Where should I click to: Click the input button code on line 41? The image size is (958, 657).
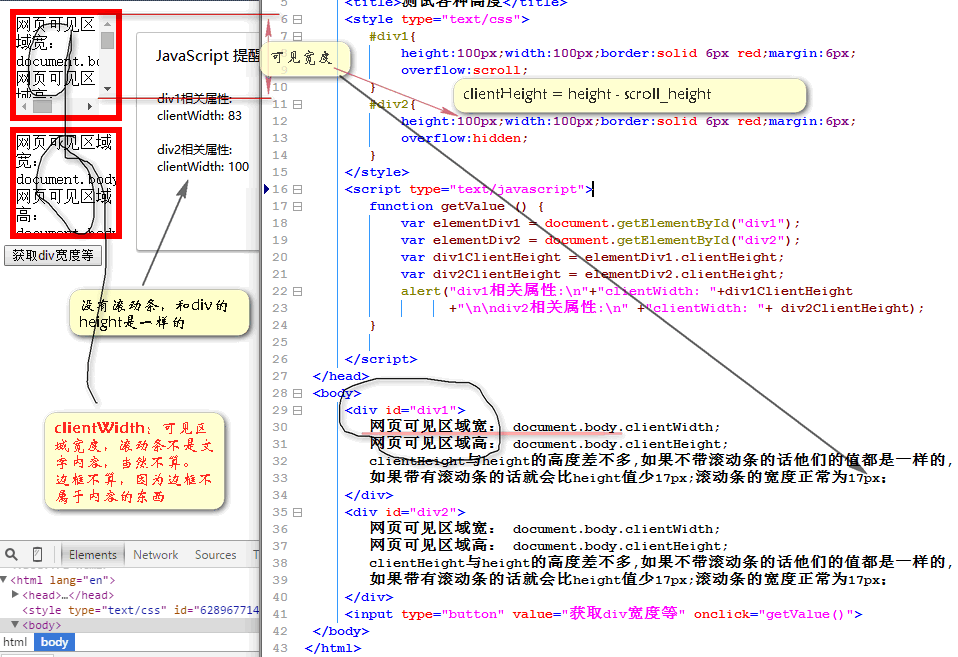(x=604, y=614)
